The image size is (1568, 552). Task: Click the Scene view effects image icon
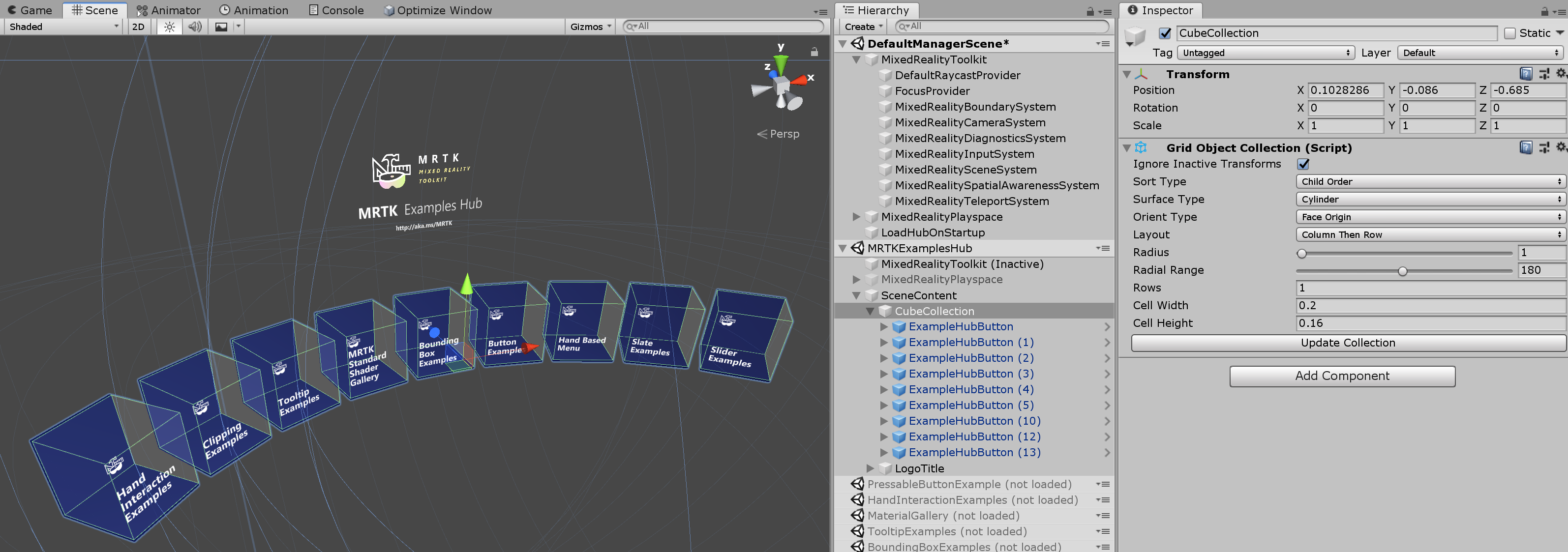[x=220, y=26]
